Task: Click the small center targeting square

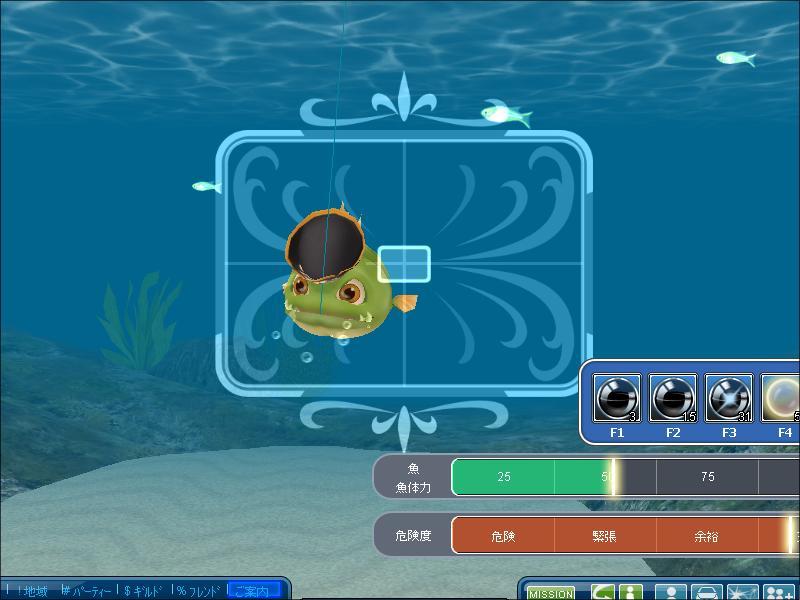Action: tap(404, 263)
